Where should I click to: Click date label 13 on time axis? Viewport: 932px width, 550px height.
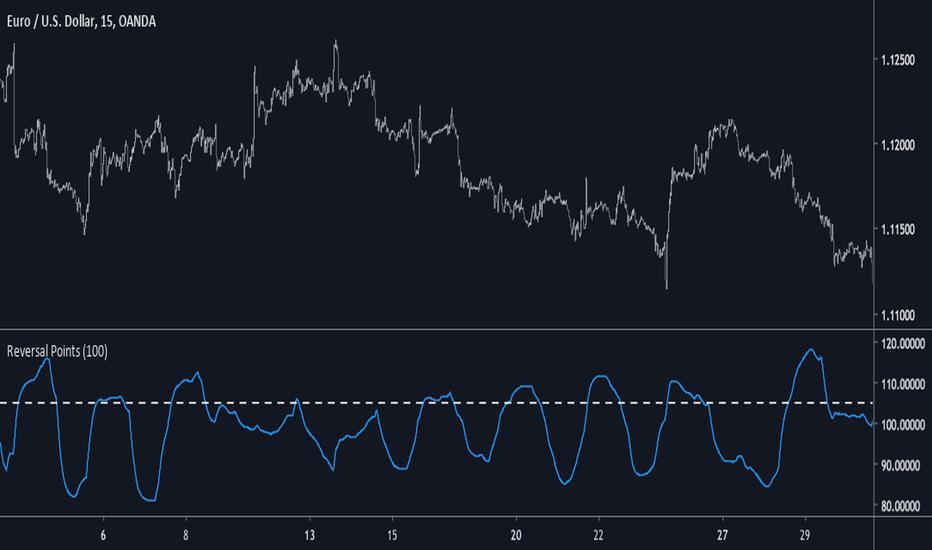point(310,535)
